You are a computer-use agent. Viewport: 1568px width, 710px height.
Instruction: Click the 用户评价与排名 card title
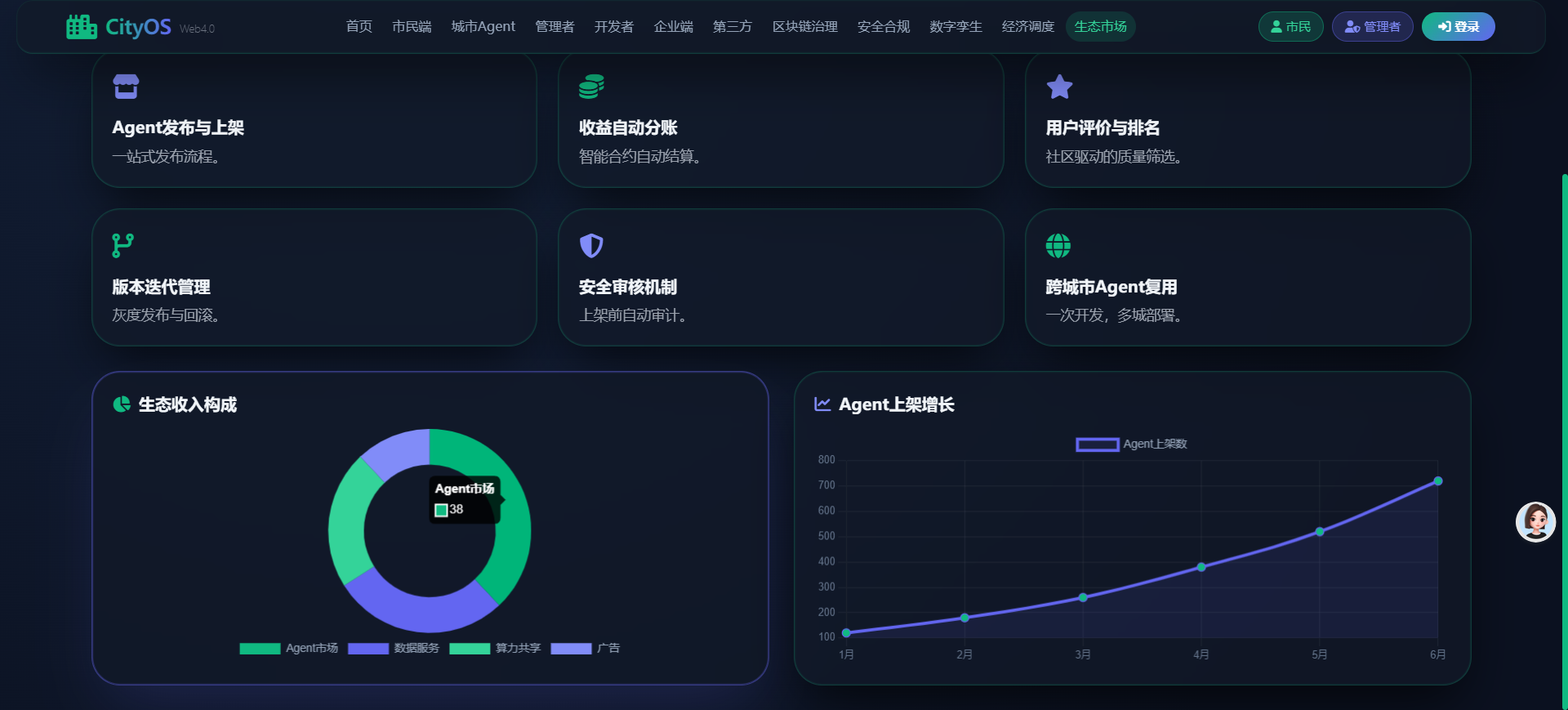point(1102,127)
